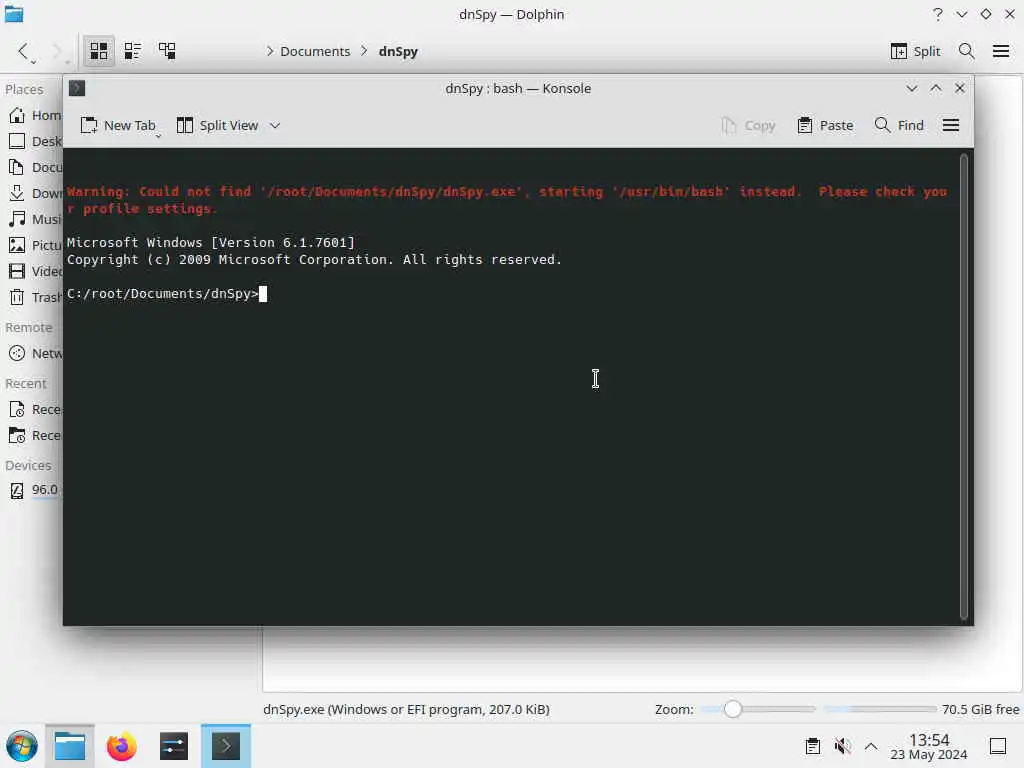
Task: Open Trash in Places sidebar
Action: [34, 297]
